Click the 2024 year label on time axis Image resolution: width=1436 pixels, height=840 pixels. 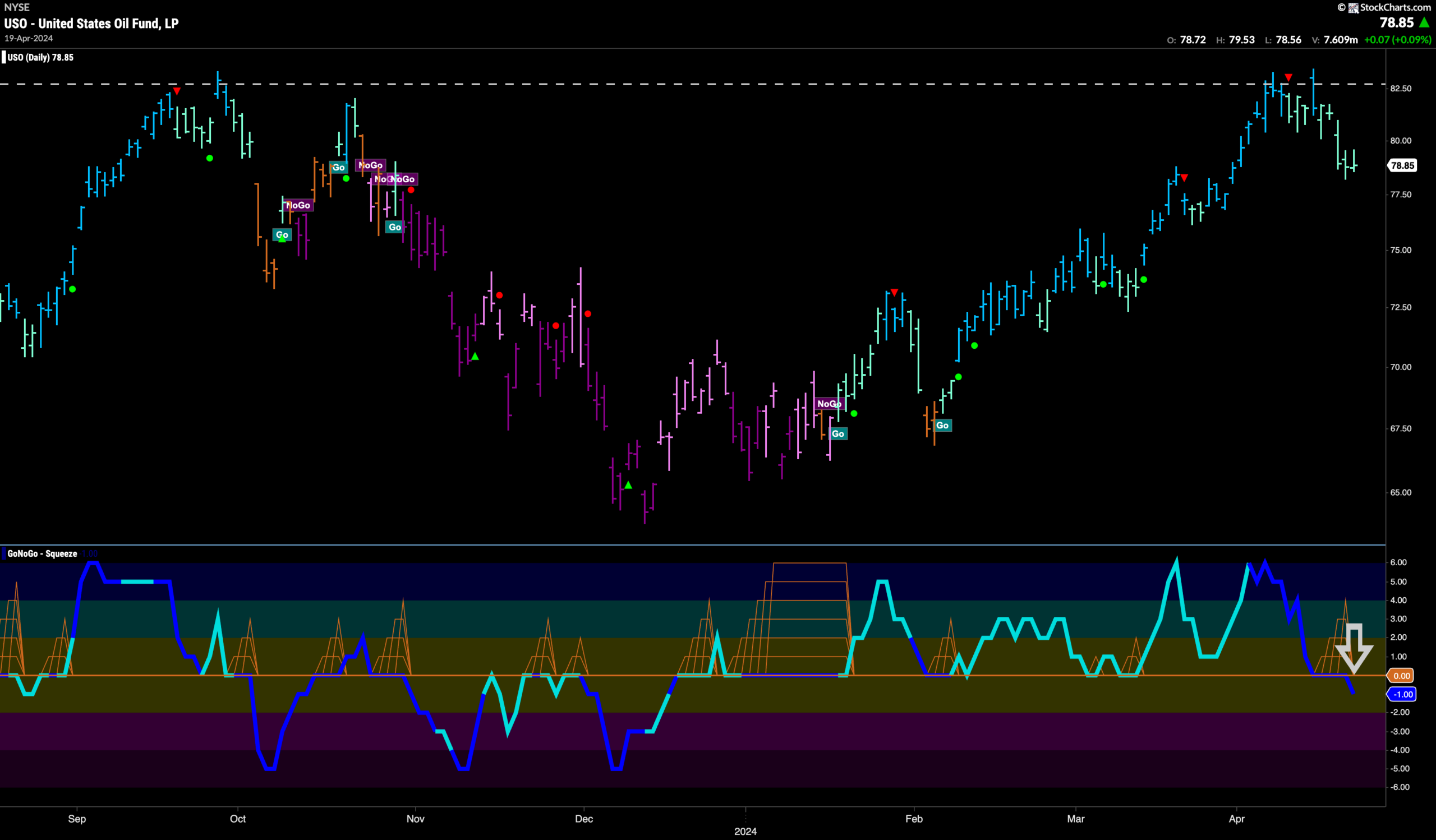pos(745,832)
